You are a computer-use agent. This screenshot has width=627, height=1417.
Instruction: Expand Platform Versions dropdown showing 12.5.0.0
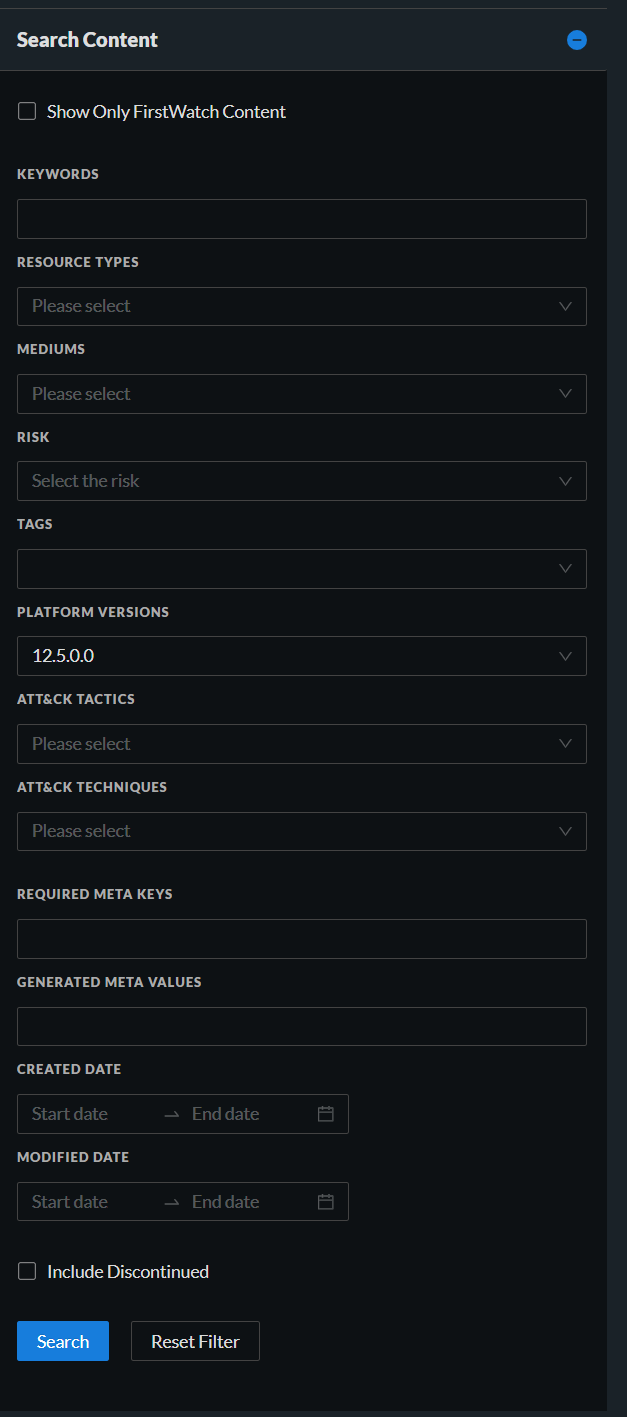pyautogui.click(x=300, y=656)
